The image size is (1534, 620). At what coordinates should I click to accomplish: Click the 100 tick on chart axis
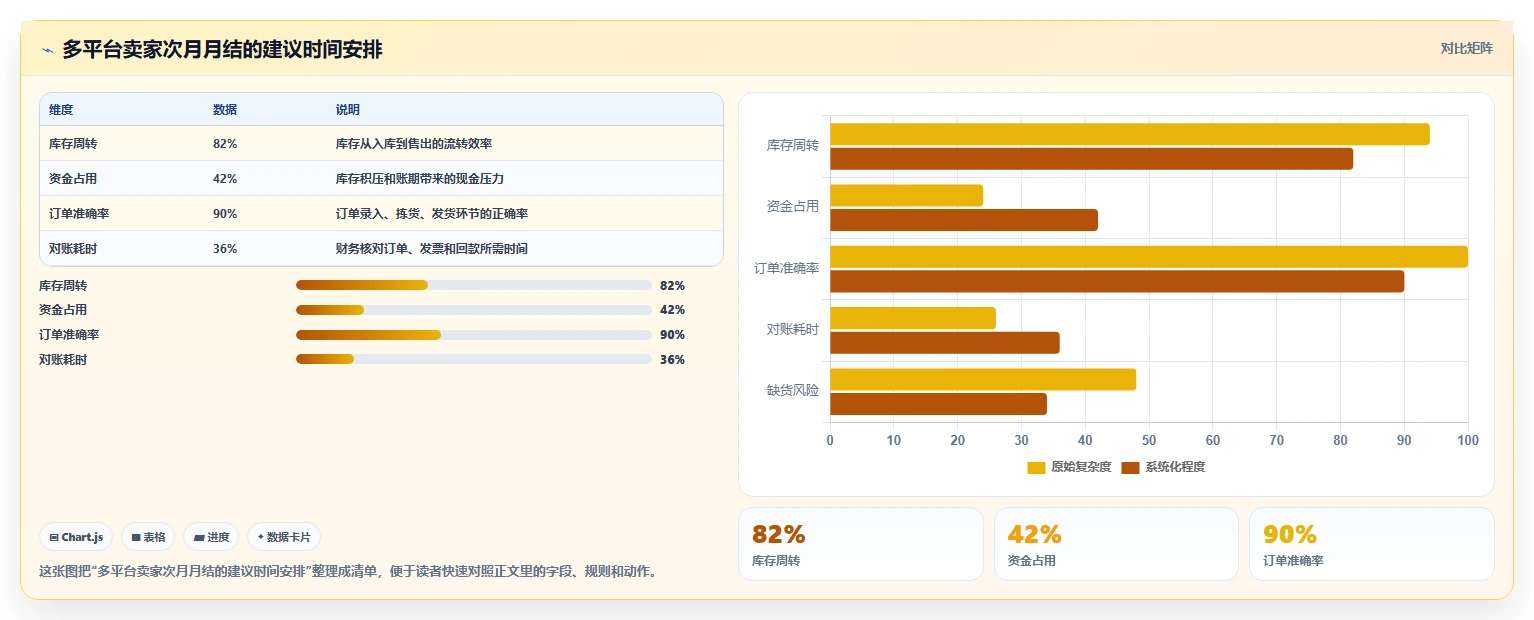1468,440
